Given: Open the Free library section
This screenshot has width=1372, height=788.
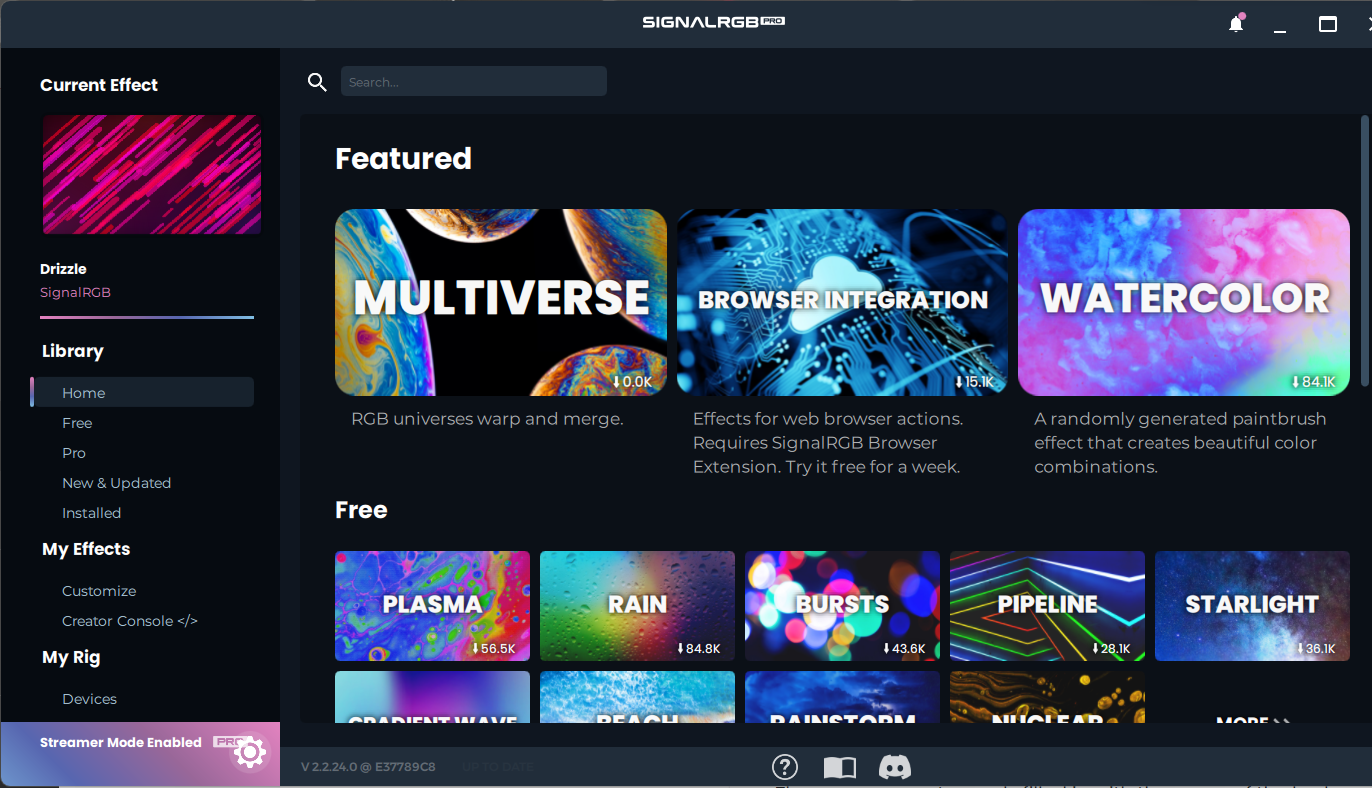Looking at the screenshot, I should [77, 423].
